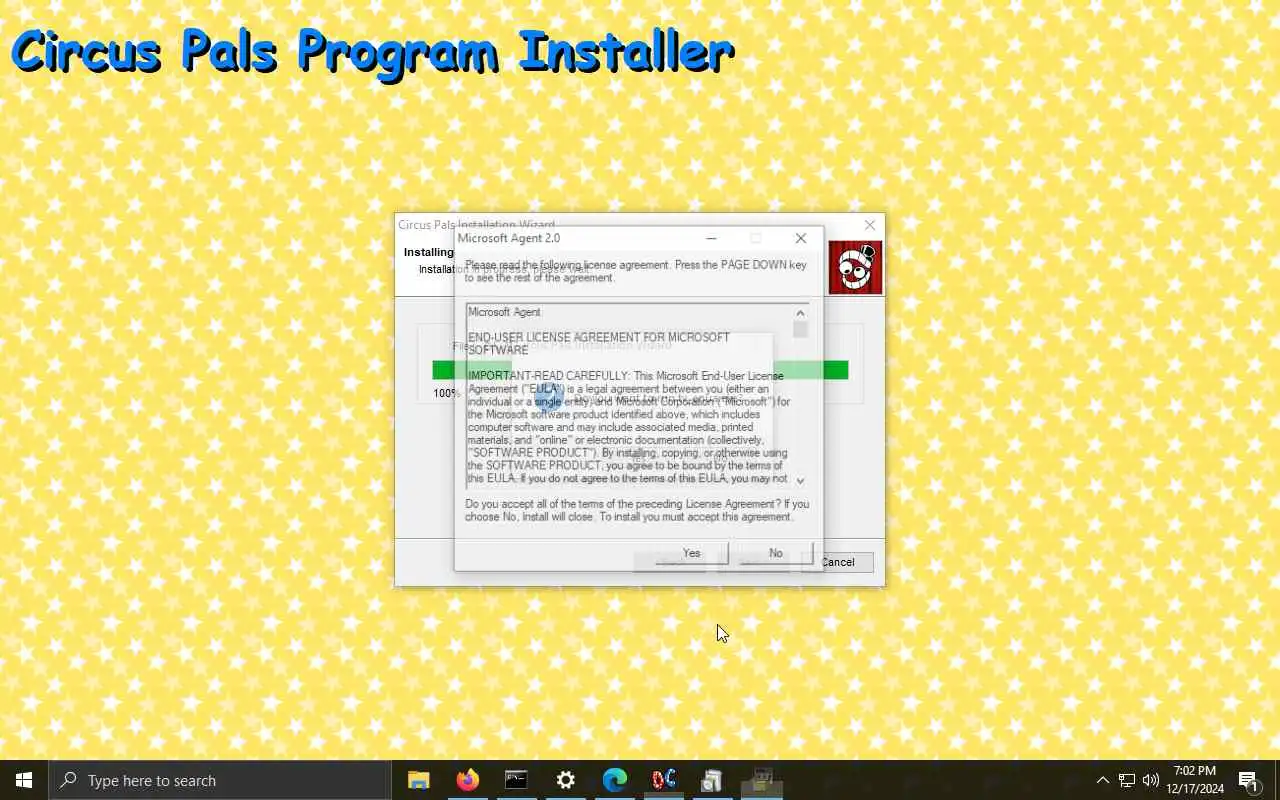Viewport: 1280px width, 800px height.
Task: Click the 'Microsoft Agent' license heading text
Action: pyautogui.click(x=504, y=312)
